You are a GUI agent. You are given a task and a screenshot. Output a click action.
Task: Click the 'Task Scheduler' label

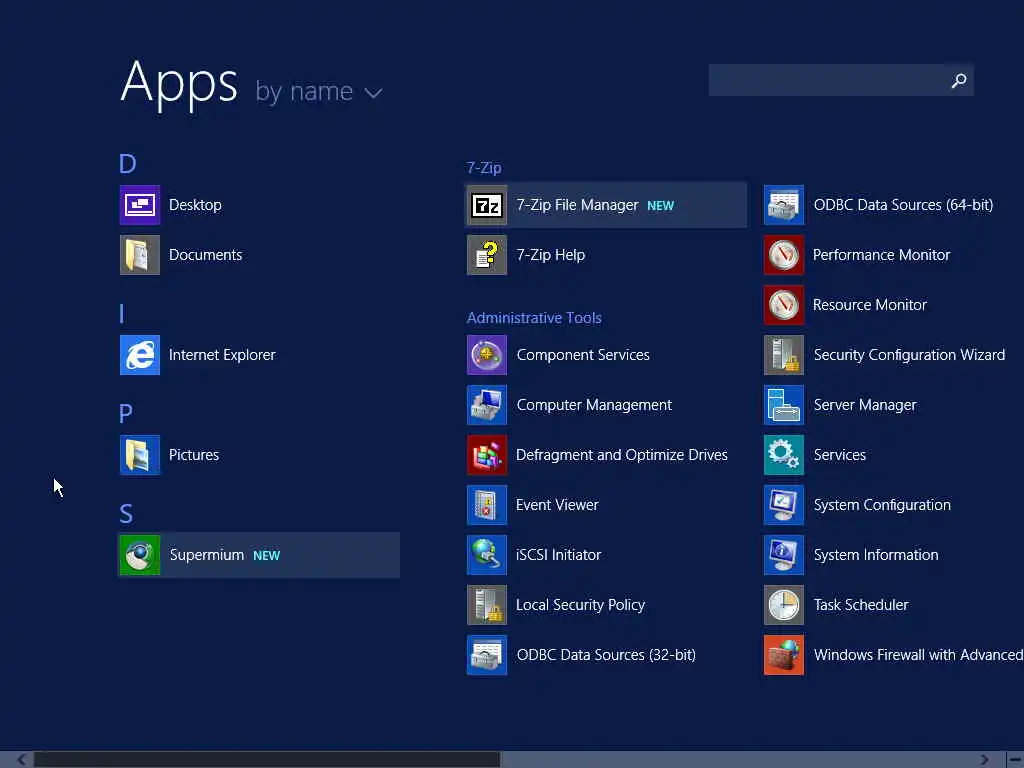(x=861, y=605)
